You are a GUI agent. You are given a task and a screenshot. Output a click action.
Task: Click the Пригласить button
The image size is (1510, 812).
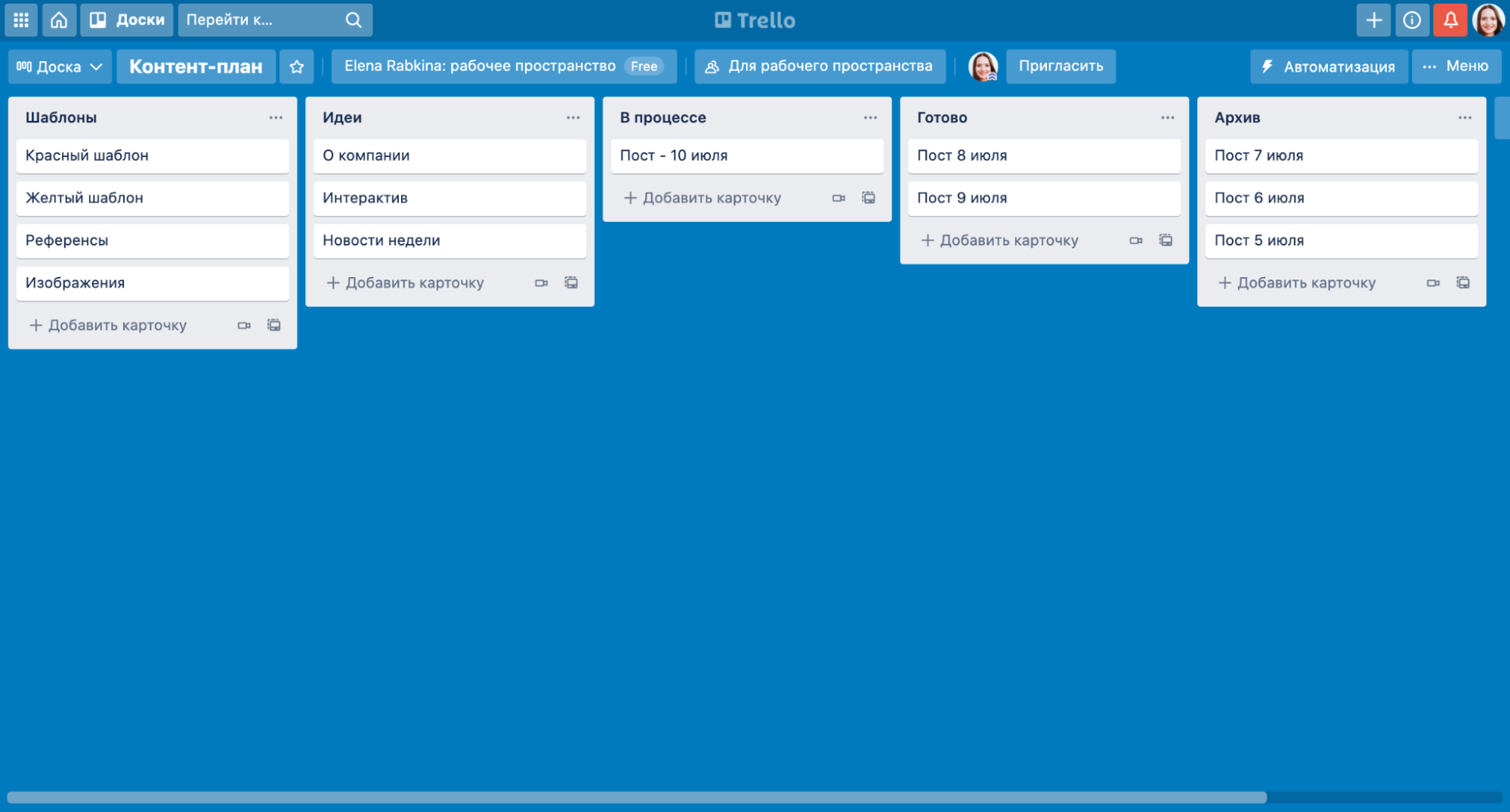coord(1061,66)
